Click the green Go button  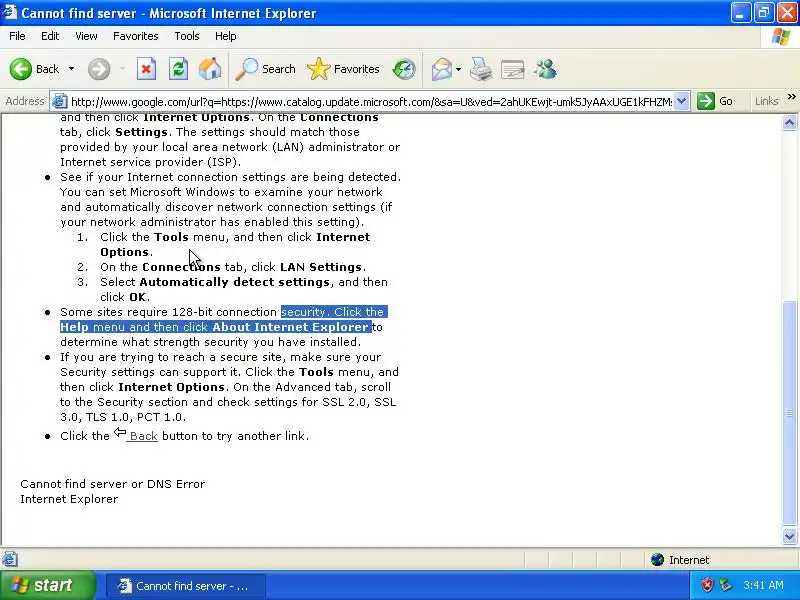716,101
